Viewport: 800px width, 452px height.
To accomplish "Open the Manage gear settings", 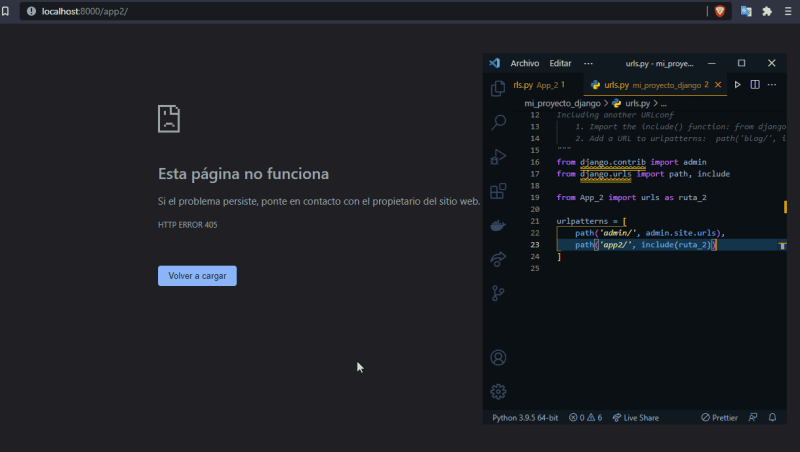I will tap(498, 391).
